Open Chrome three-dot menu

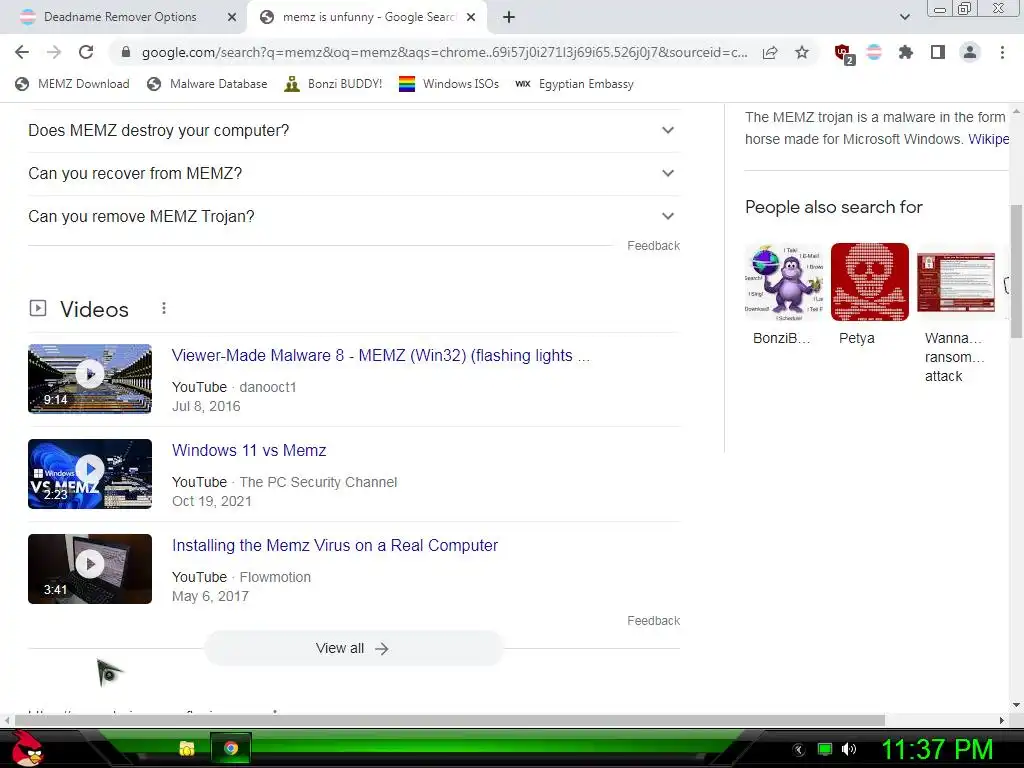[x=1002, y=52]
